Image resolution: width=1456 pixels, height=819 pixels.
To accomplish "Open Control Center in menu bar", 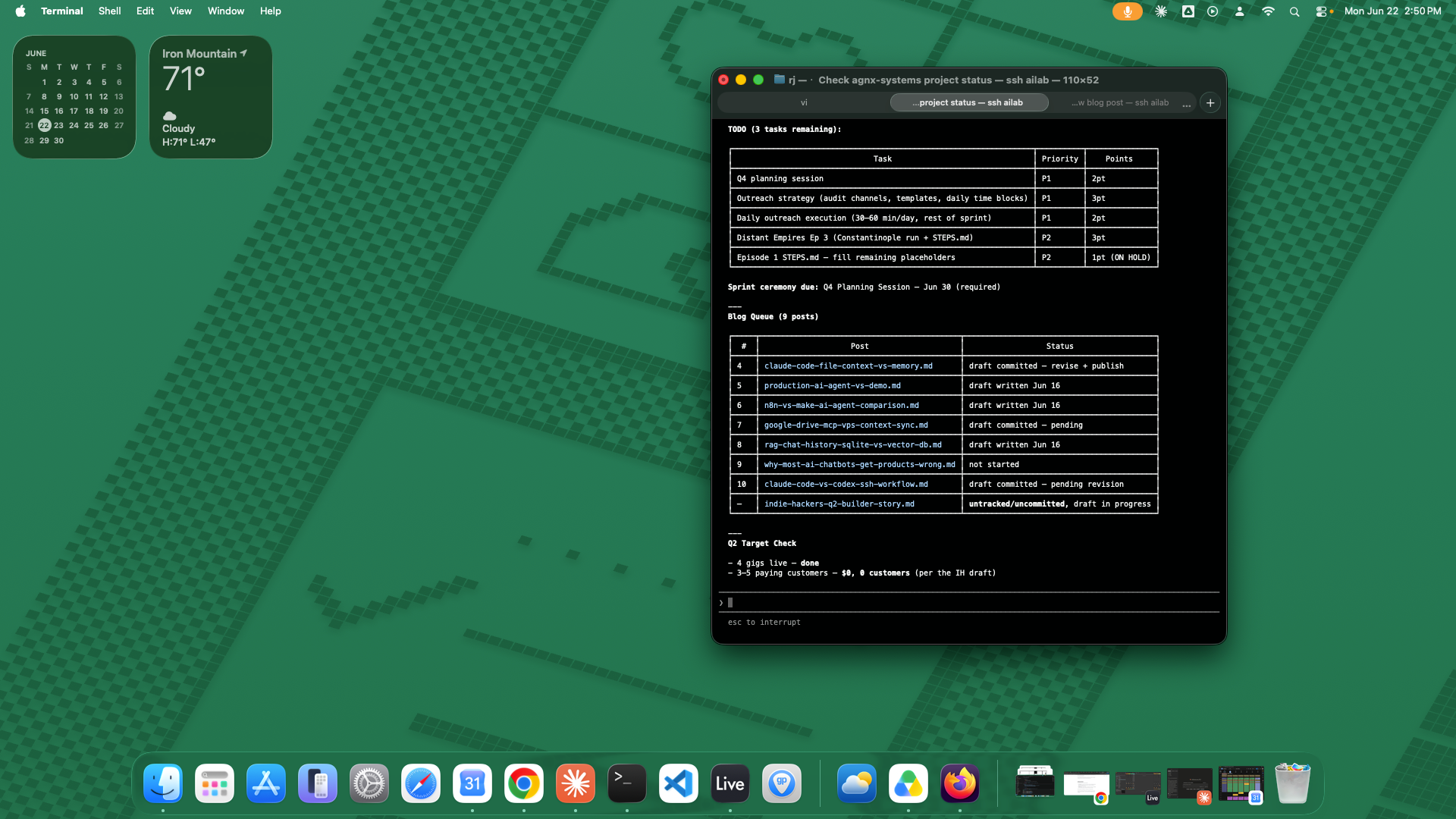I will click(x=1322, y=11).
